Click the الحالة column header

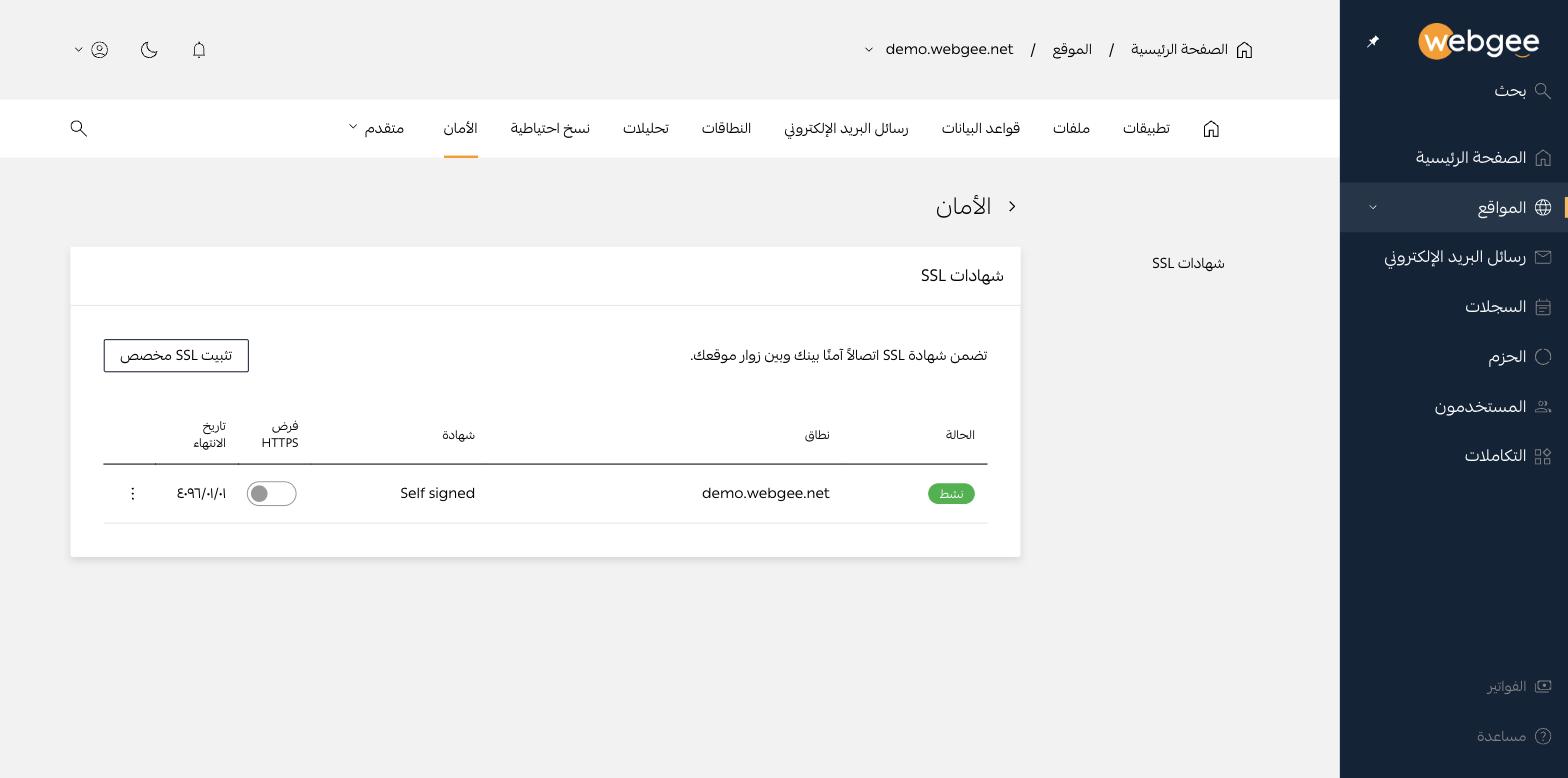[960, 435]
